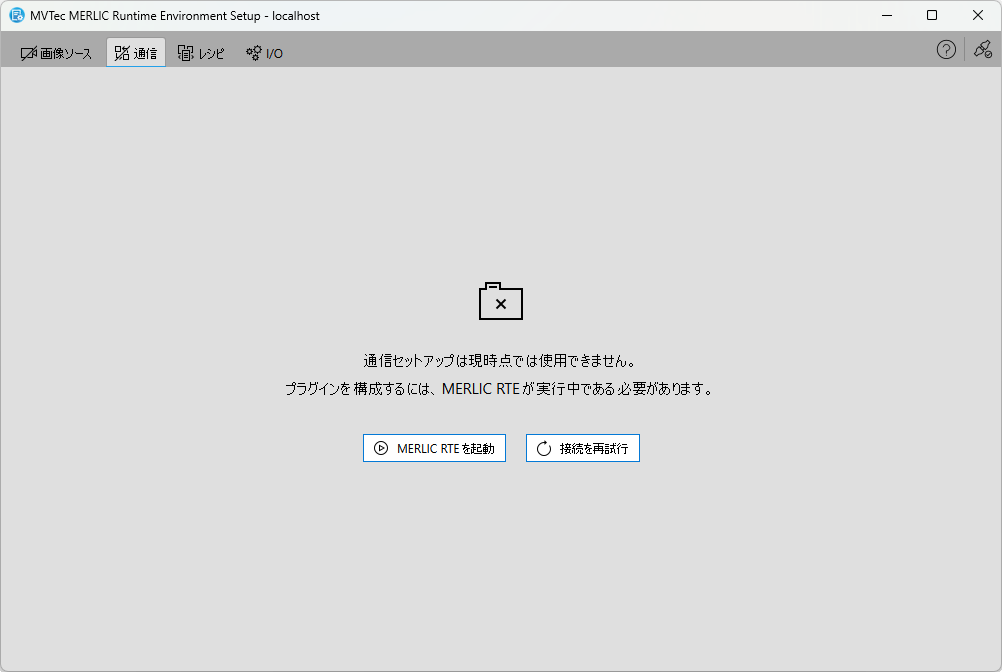This screenshot has width=1002, height=672.
Task: Click the recipe icon beside レシピ
Action: [185, 53]
